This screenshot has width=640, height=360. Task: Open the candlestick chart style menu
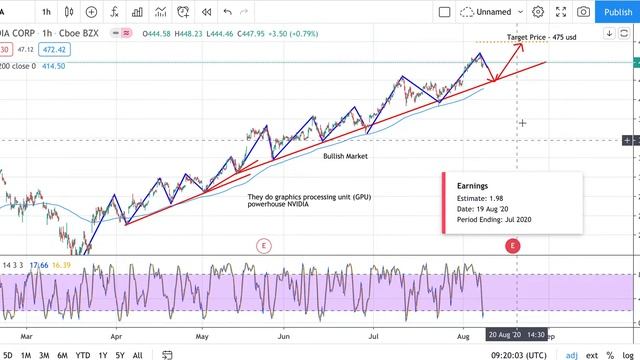69,12
